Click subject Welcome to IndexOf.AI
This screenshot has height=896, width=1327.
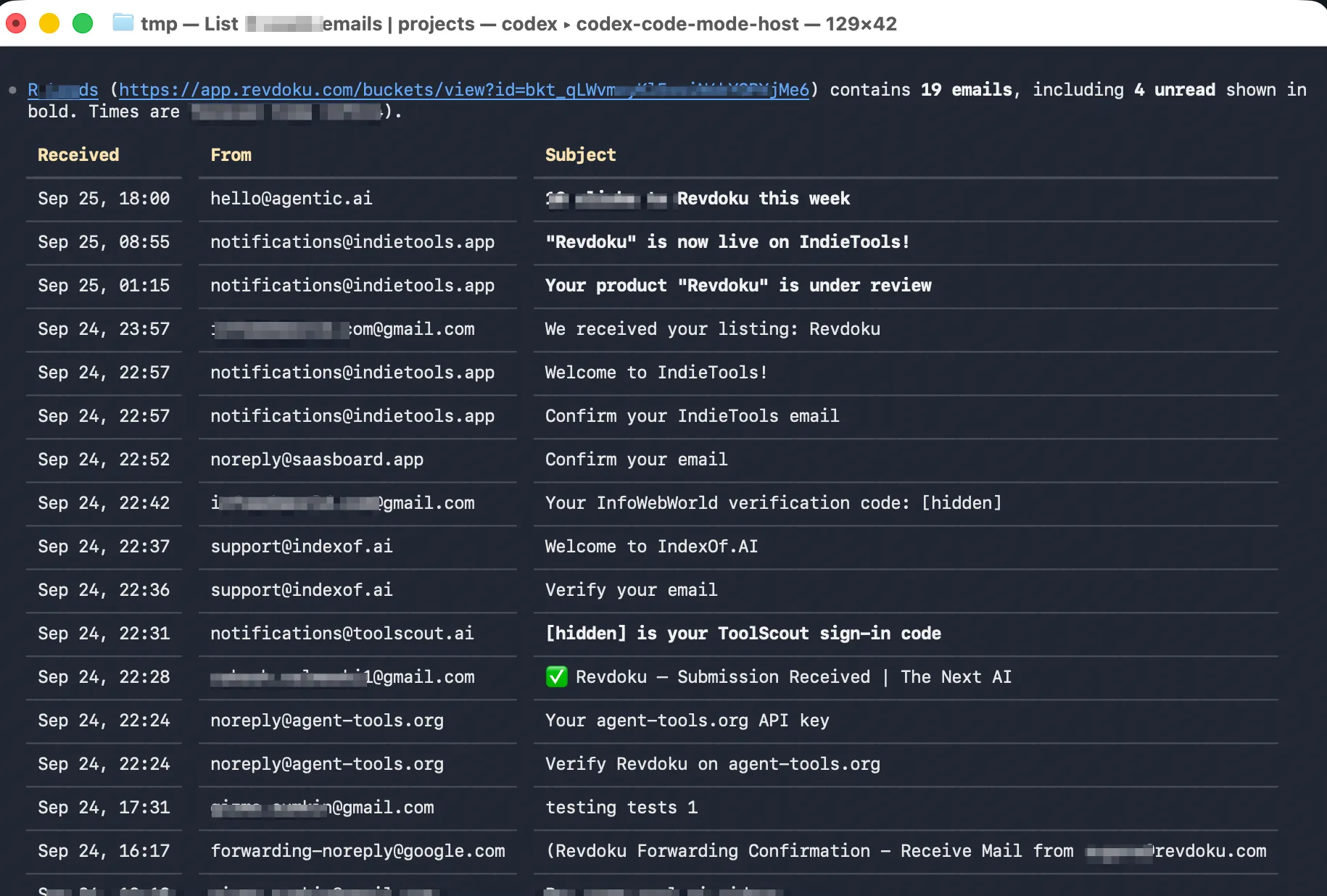pyautogui.click(x=651, y=547)
